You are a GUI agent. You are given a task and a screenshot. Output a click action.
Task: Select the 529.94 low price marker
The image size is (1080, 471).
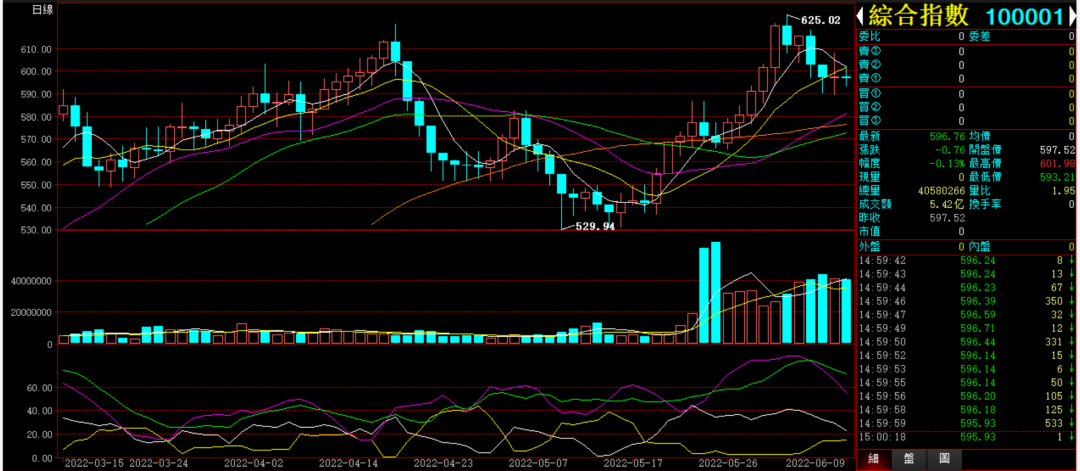595,226
